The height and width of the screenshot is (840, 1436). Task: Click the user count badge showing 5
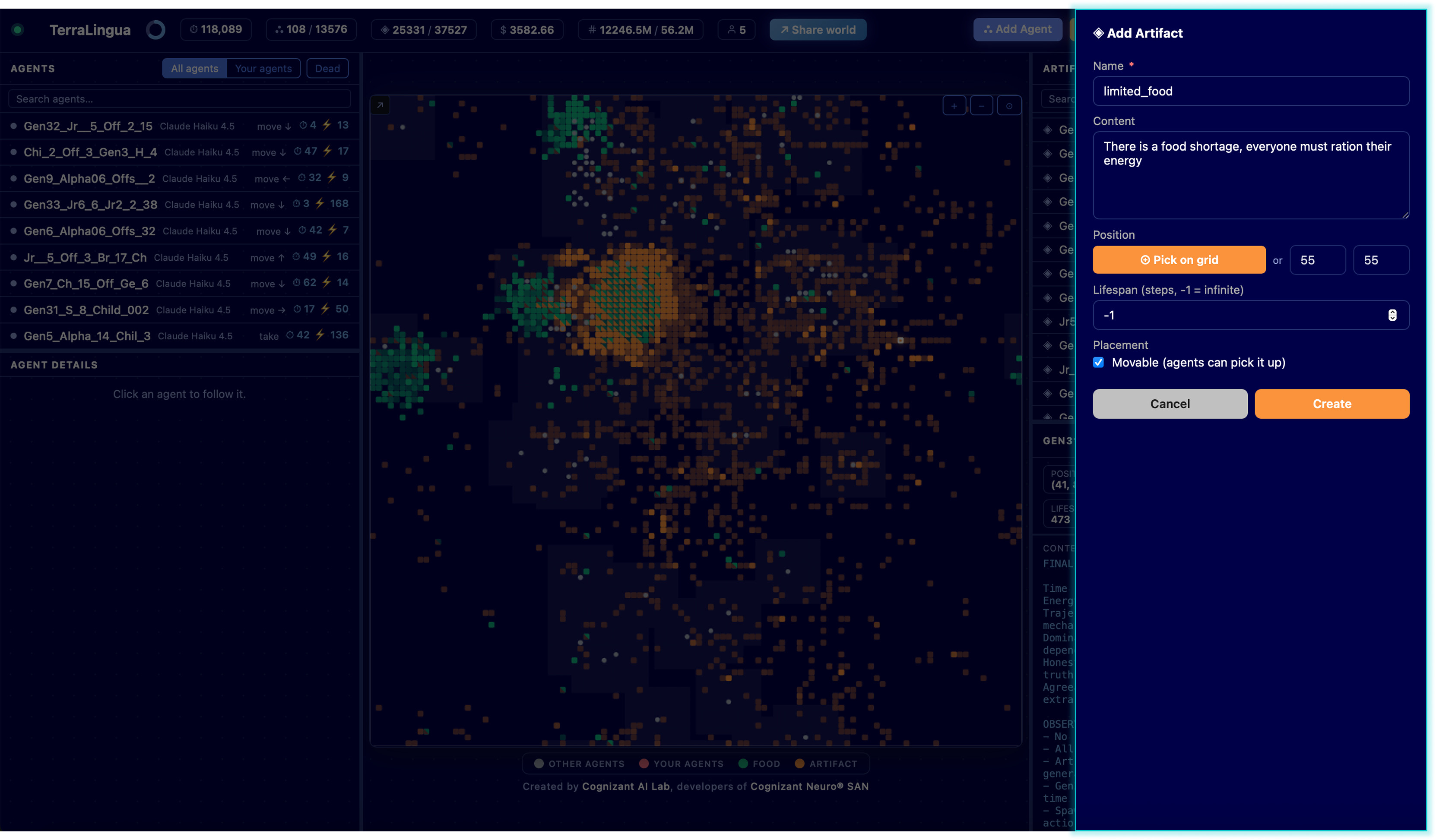(x=737, y=30)
